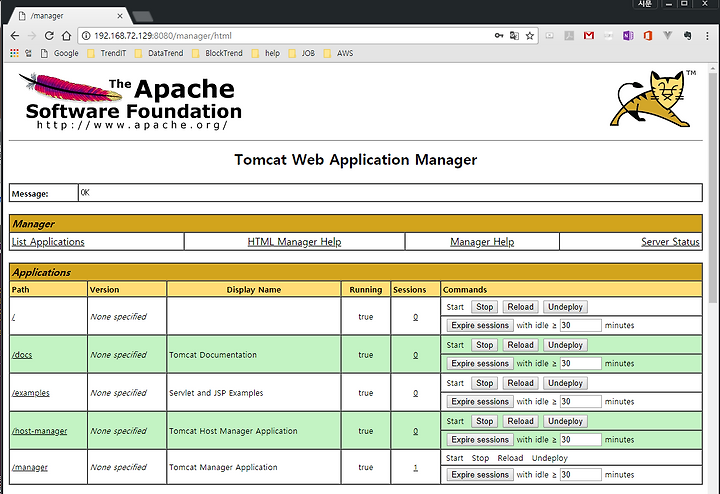This screenshot has height=494, width=720.
Task: Open a new browser tab
Action: tap(143, 17)
